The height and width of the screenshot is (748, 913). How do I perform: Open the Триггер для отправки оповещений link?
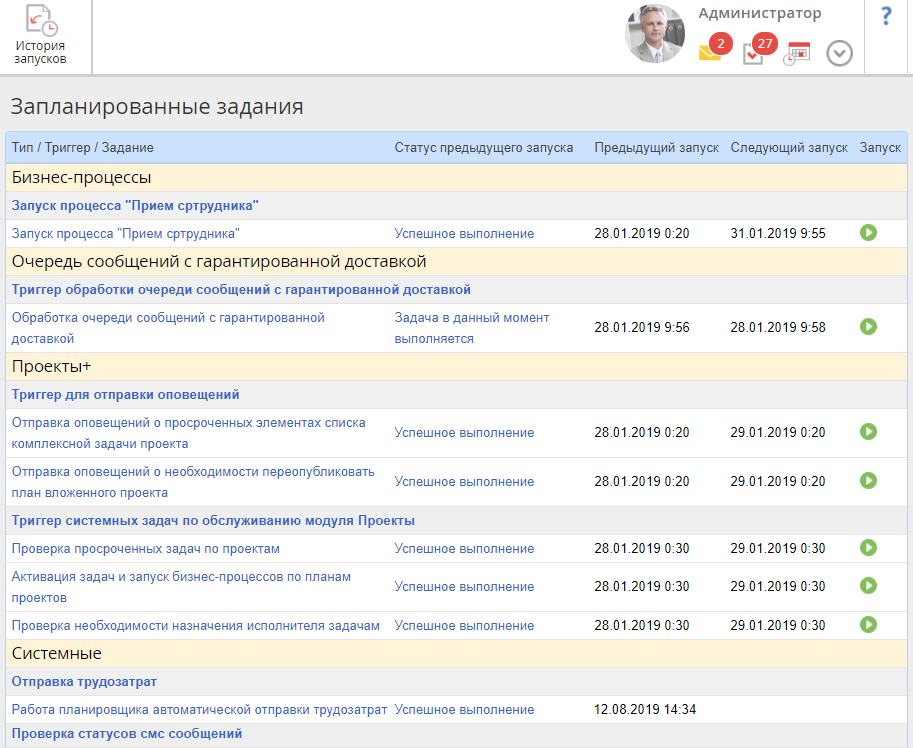point(126,395)
